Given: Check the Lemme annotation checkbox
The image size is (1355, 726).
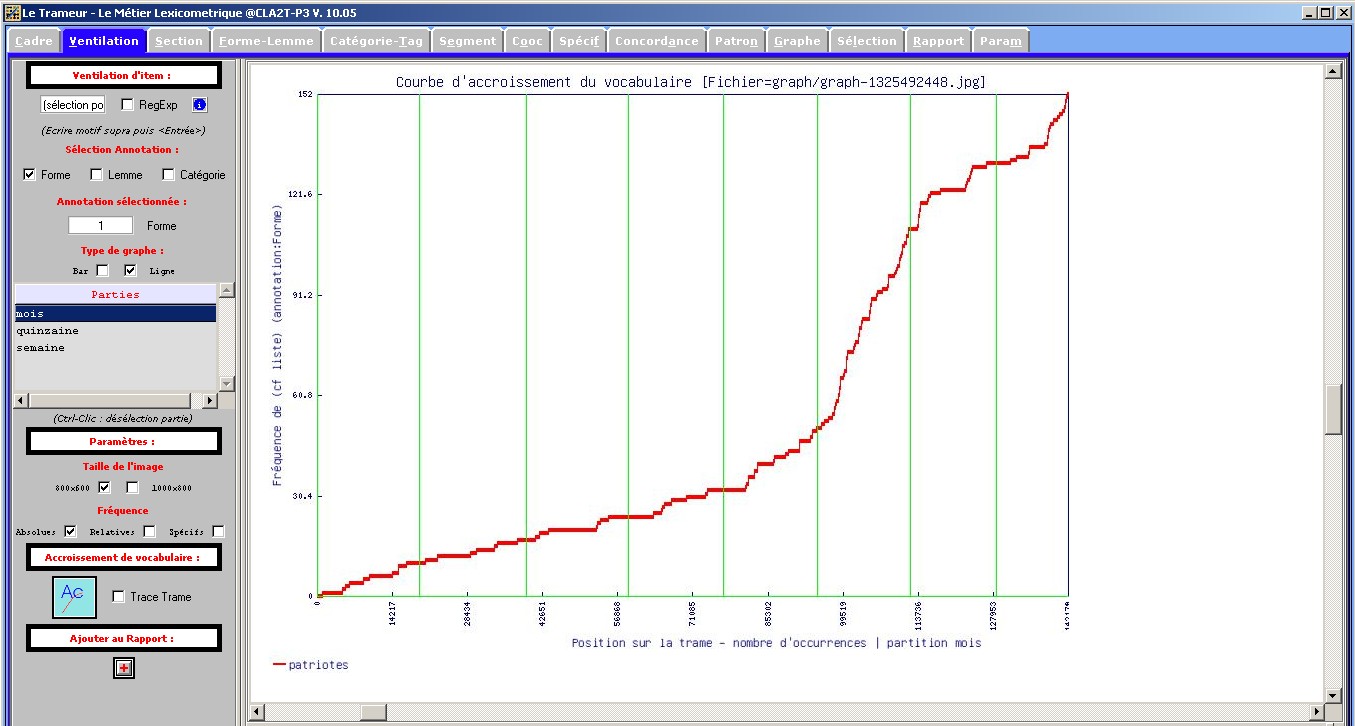Looking at the screenshot, I should pos(96,174).
